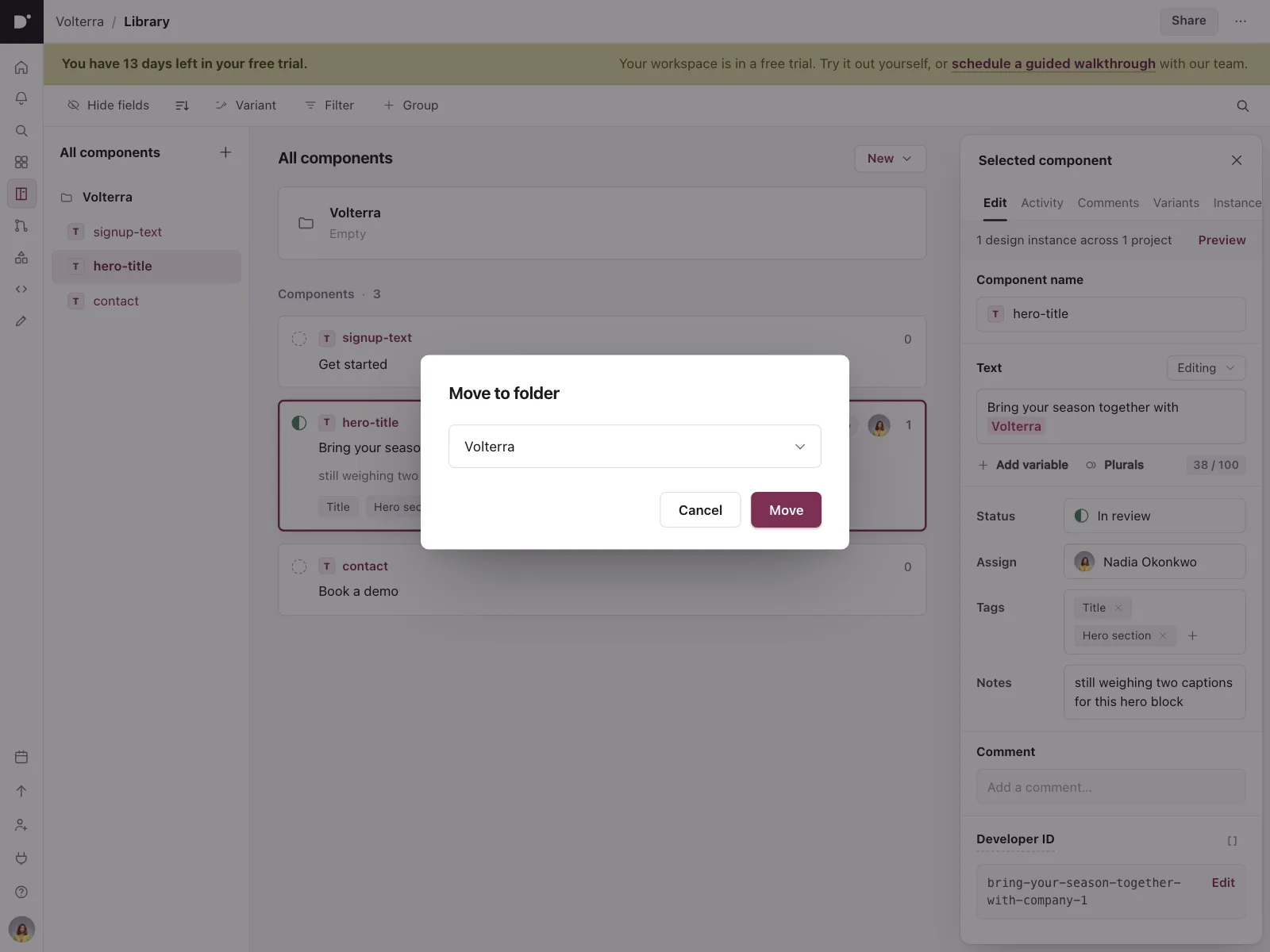Screen dimensions: 1270x952
Task: Click the Share button
Action: point(1188,21)
